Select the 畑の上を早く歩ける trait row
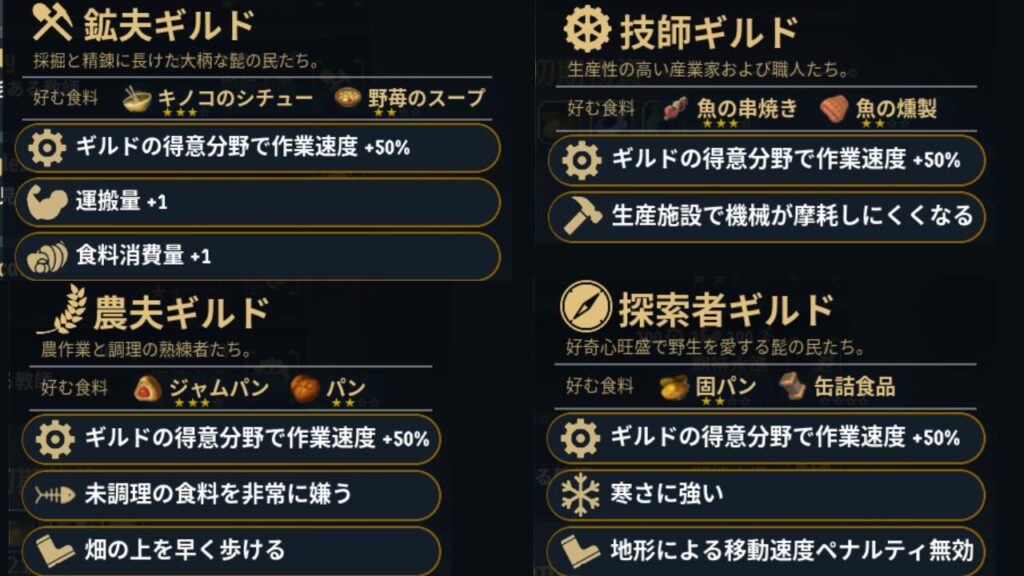This screenshot has height=576, width=1024. 231,549
